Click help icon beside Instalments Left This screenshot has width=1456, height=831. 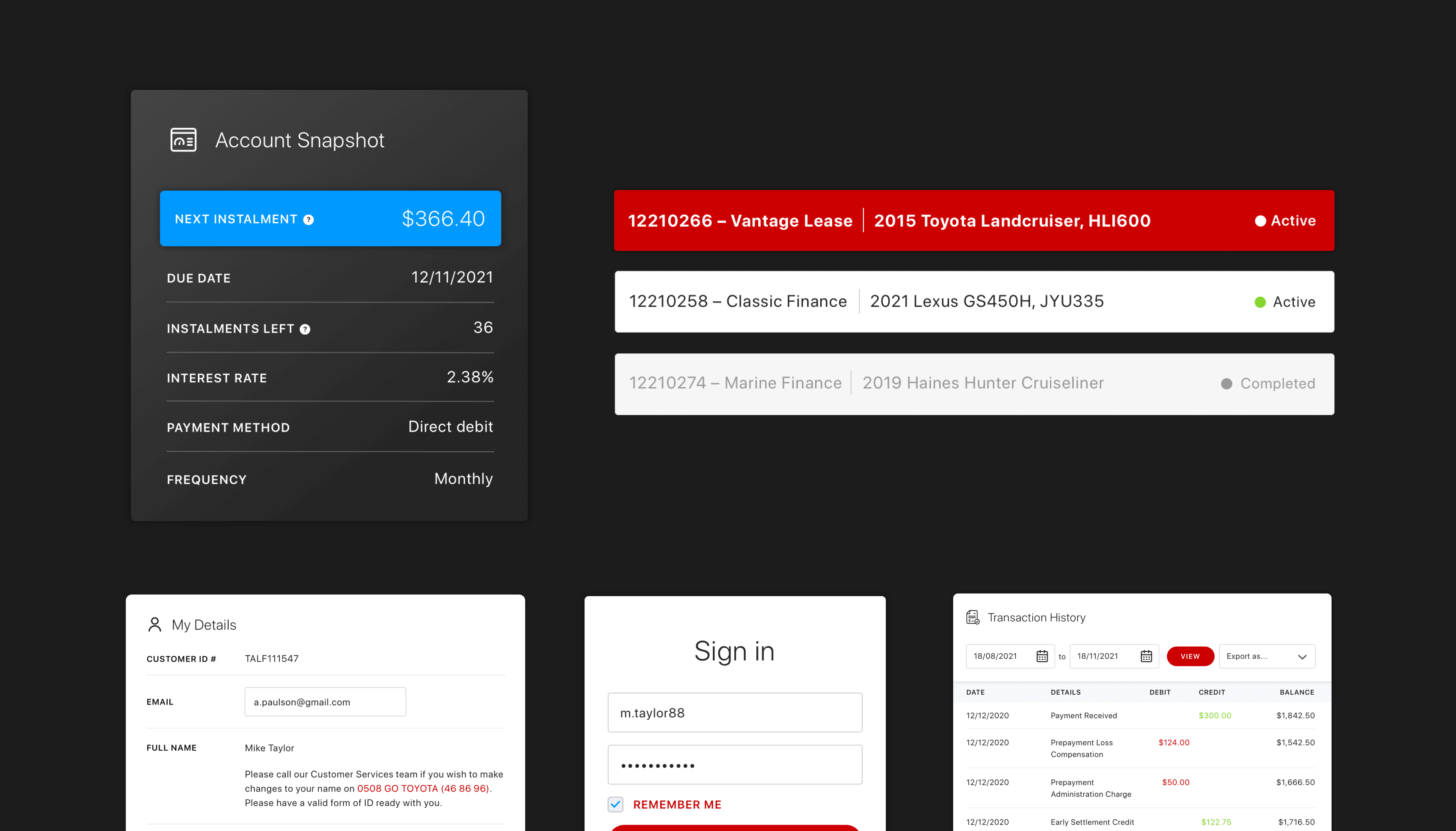click(305, 329)
